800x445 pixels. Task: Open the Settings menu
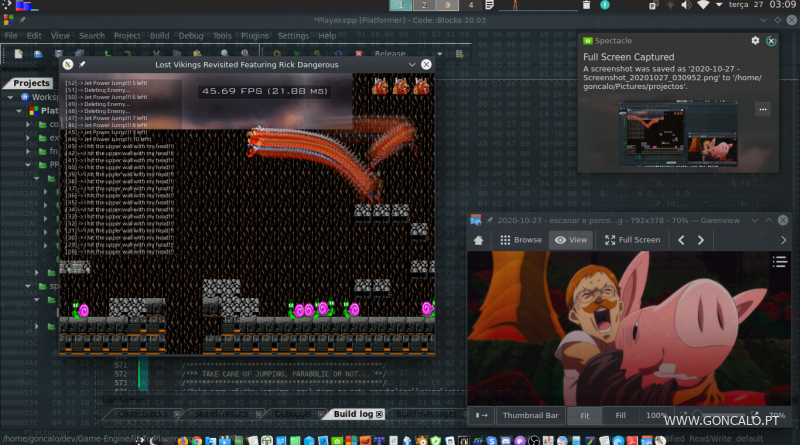point(293,36)
